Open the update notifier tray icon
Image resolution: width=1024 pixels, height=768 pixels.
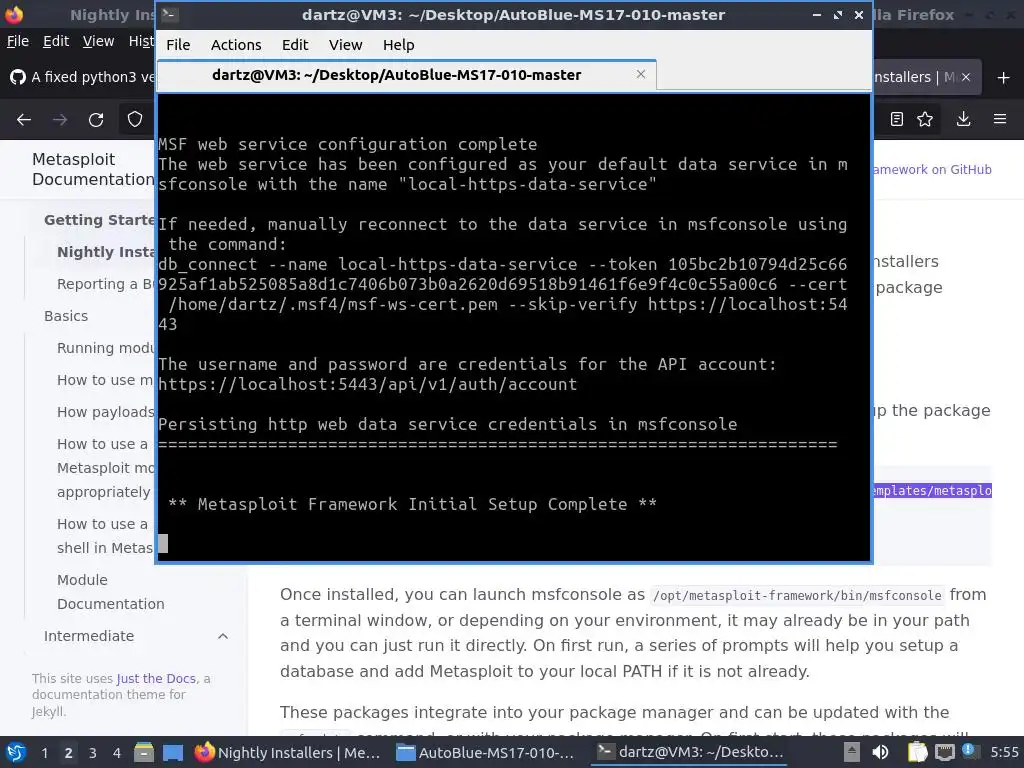(969, 751)
